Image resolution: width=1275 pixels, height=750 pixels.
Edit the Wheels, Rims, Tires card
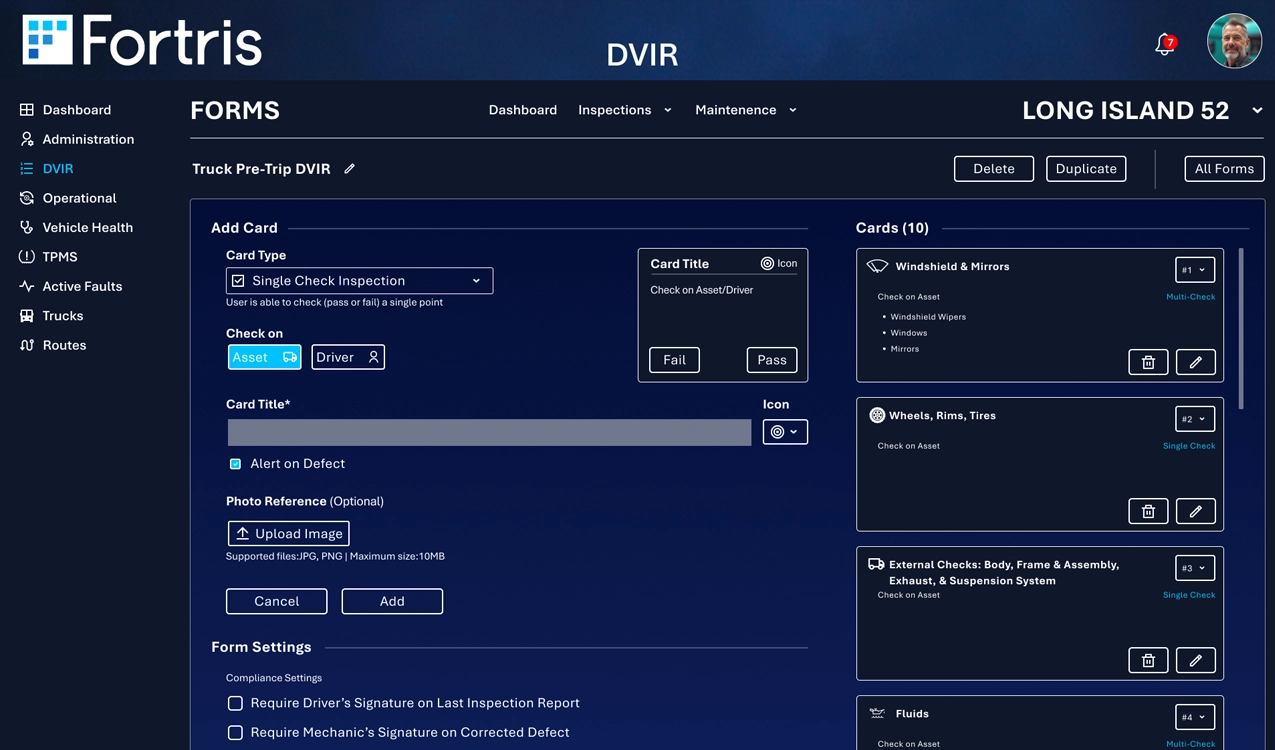(x=1195, y=511)
